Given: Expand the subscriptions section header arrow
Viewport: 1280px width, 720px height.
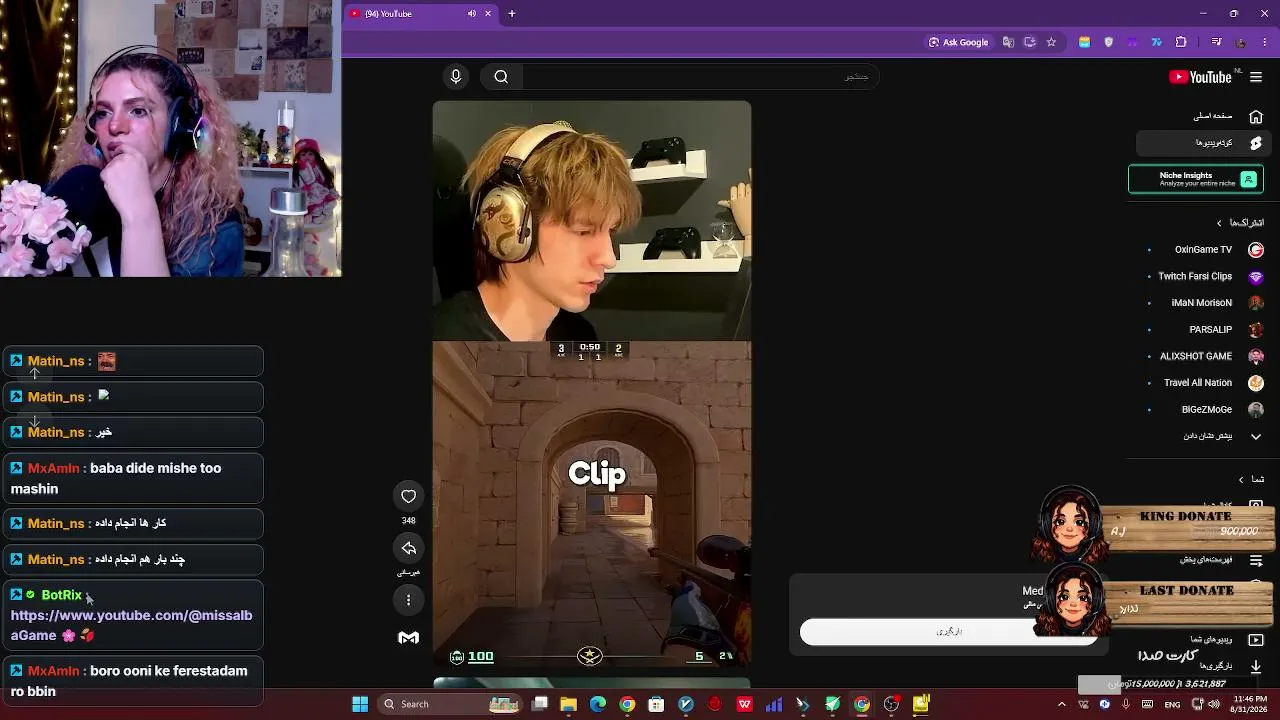Looking at the screenshot, I should click(1219, 223).
